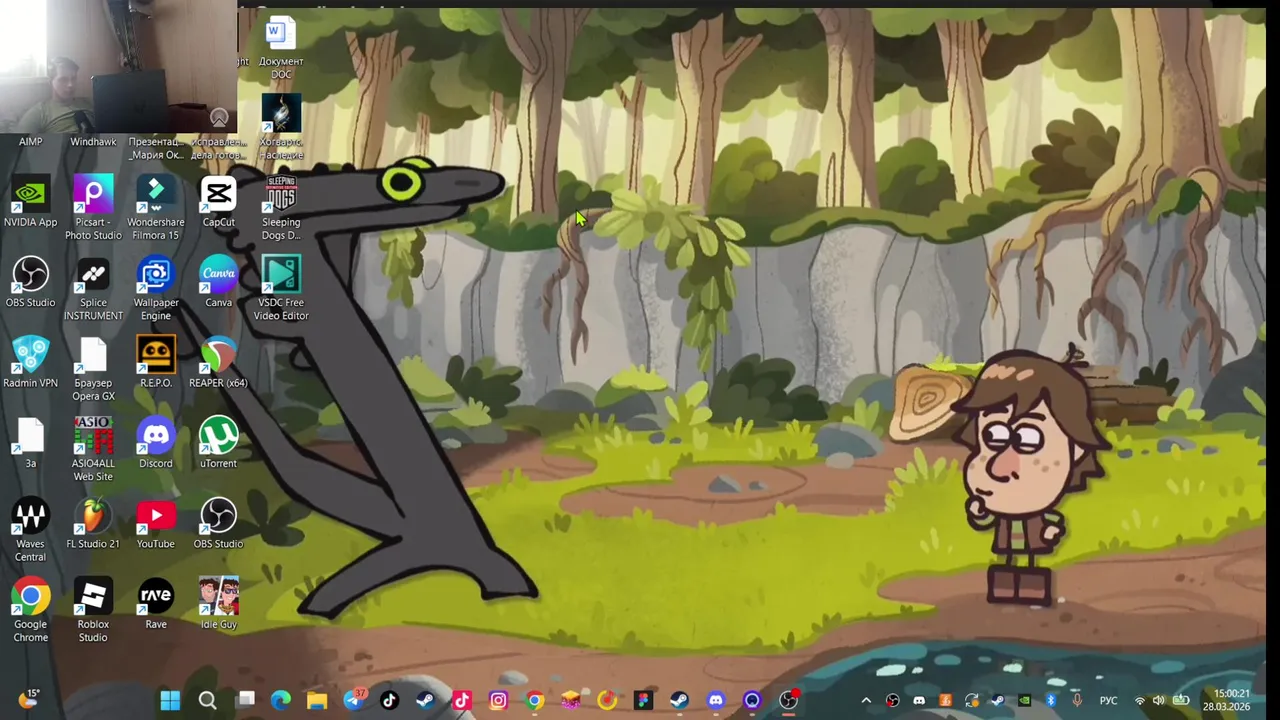Image resolution: width=1280 pixels, height=720 pixels.
Task: Open OBS Studio icon beside YouTube shortcut
Action: 218,524
